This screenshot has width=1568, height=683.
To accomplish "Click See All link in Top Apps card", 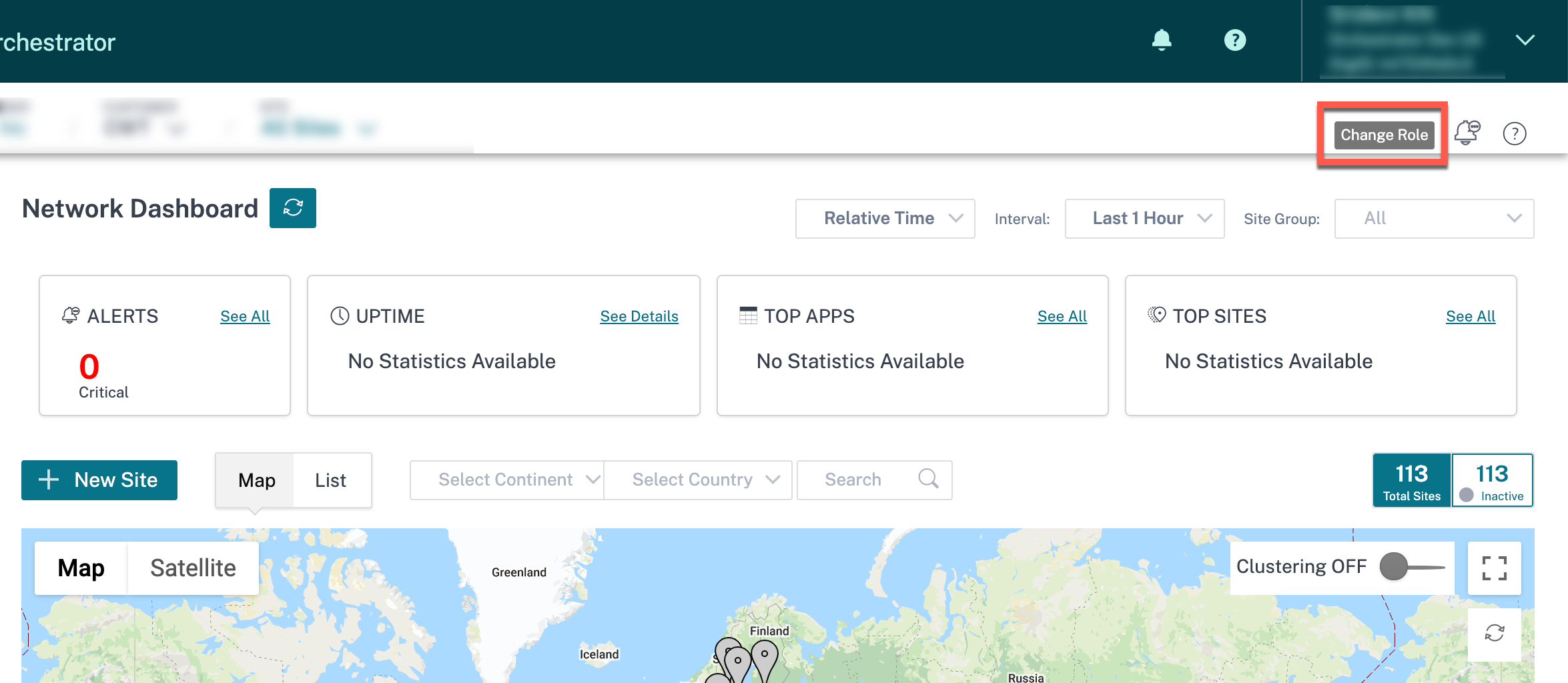I will click(x=1062, y=316).
